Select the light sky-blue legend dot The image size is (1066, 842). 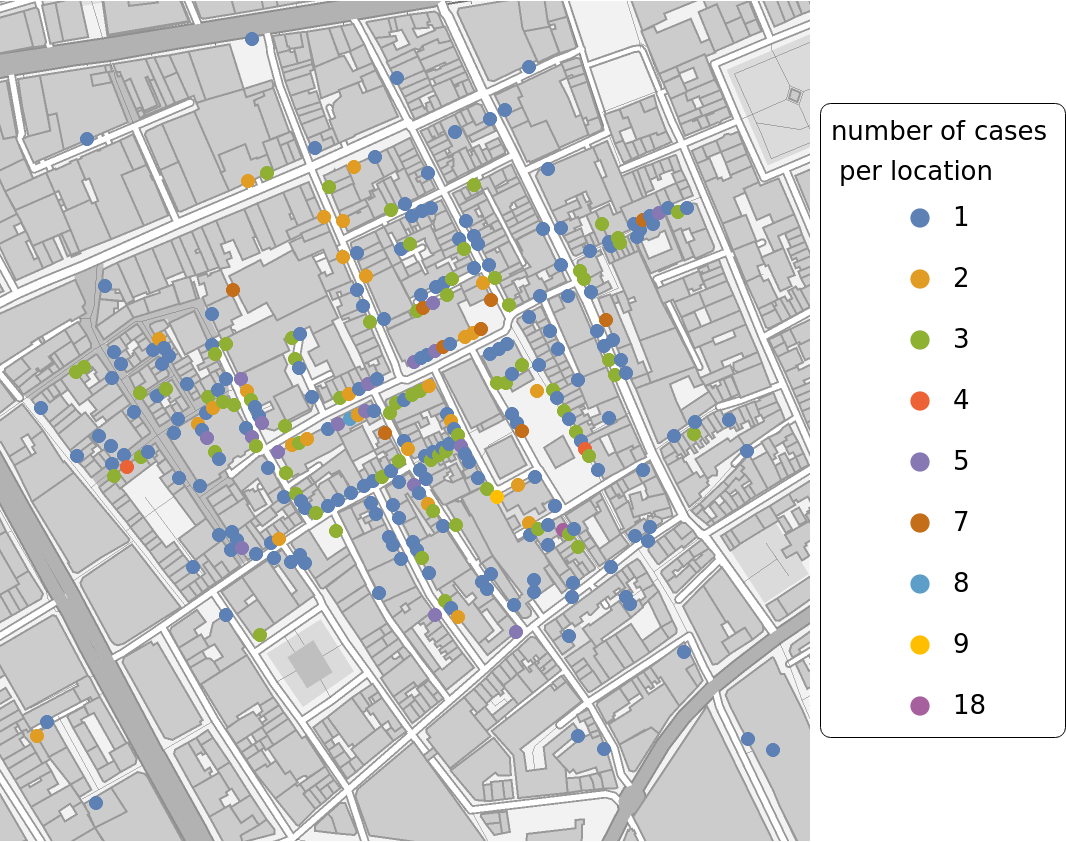coord(920,584)
